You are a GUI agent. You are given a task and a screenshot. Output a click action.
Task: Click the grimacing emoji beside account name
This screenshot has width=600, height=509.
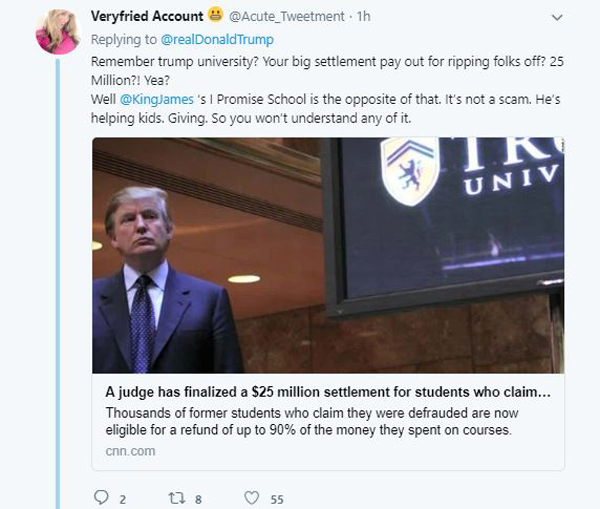click(x=216, y=15)
